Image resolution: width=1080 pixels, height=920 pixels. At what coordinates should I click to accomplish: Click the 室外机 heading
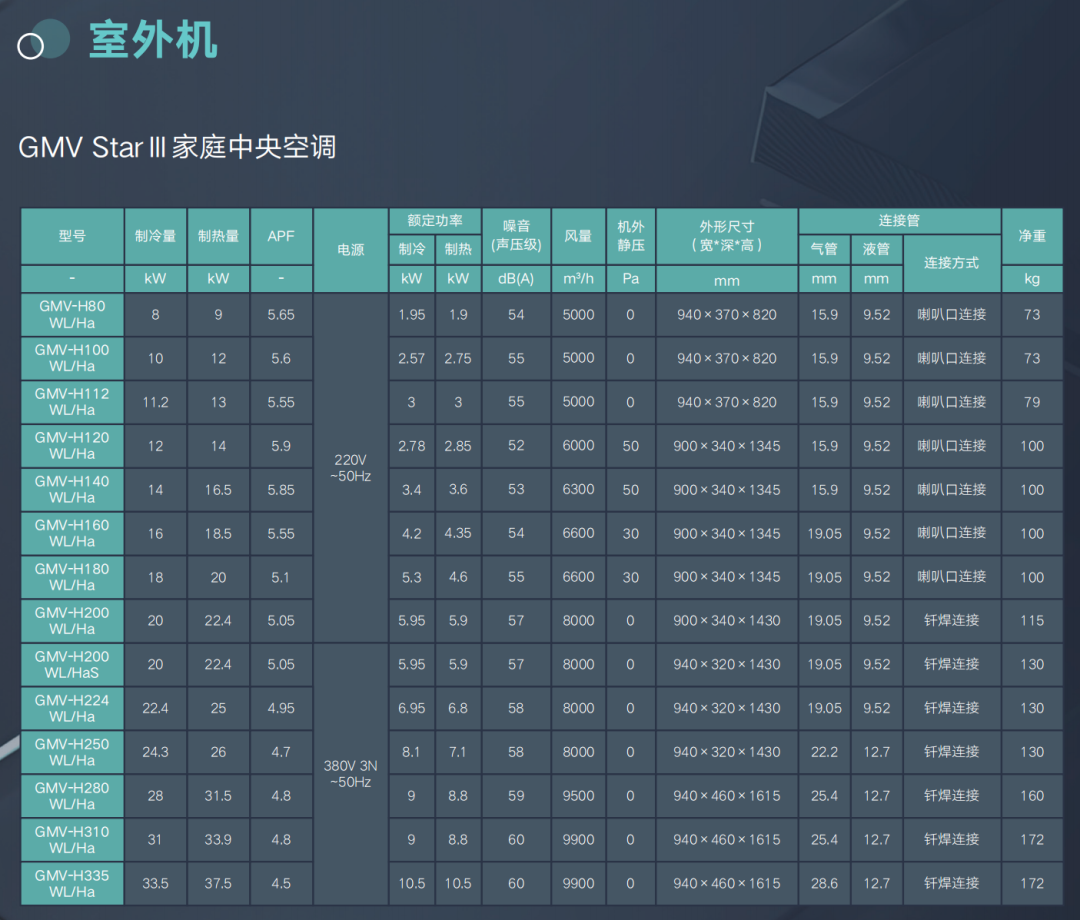click(x=153, y=40)
